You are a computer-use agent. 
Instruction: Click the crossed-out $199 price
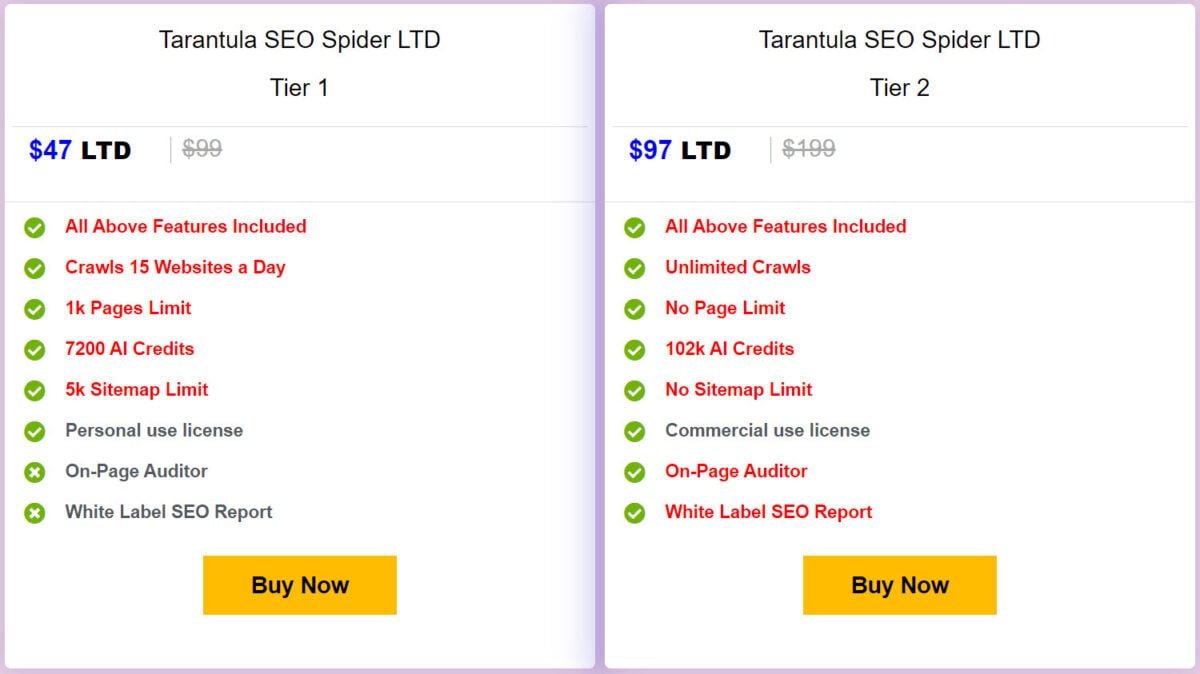810,148
